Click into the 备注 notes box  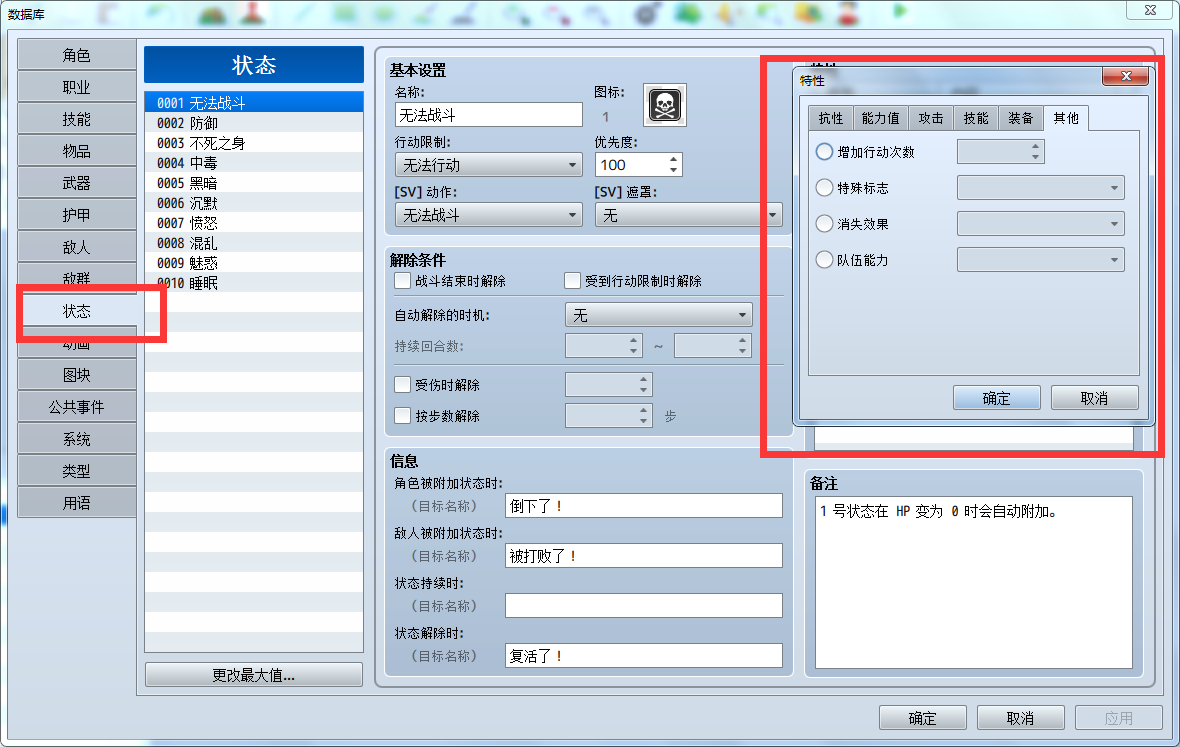974,582
